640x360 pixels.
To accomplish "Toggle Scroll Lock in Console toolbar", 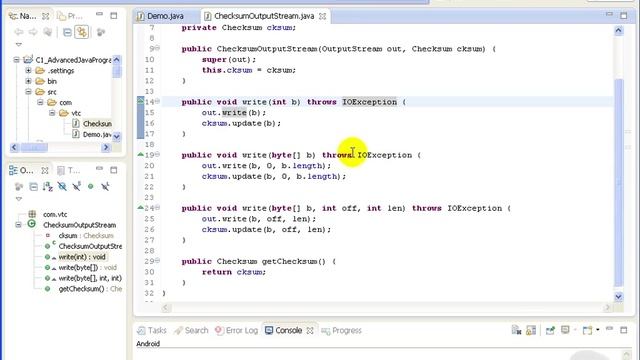I will pyautogui.click(x=531, y=330).
